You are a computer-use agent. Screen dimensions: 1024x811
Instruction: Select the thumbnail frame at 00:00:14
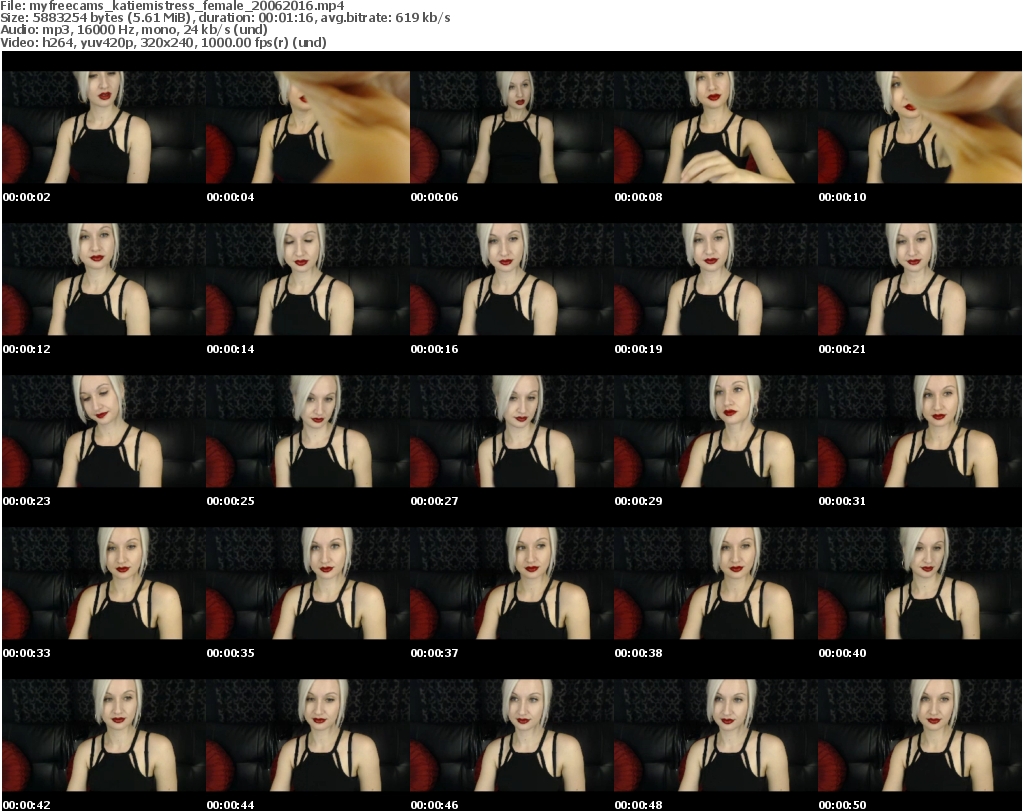click(x=308, y=279)
